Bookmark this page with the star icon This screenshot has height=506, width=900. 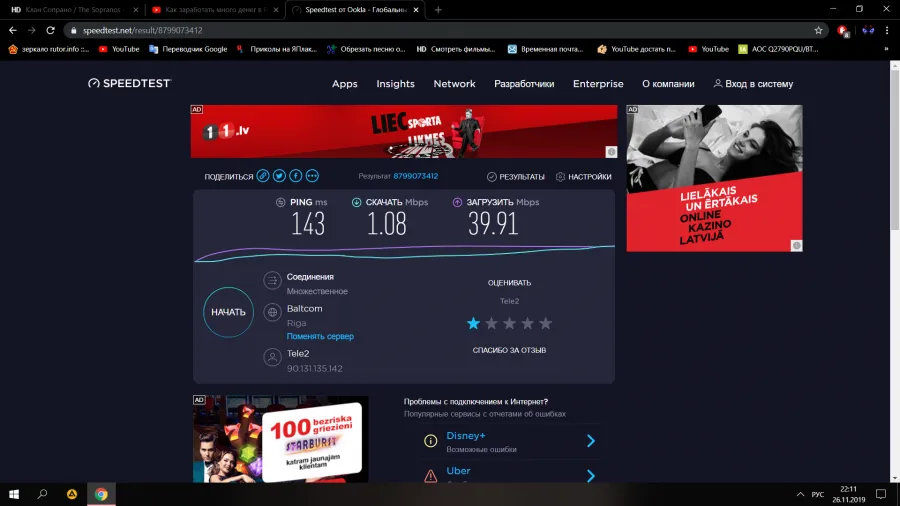click(818, 30)
